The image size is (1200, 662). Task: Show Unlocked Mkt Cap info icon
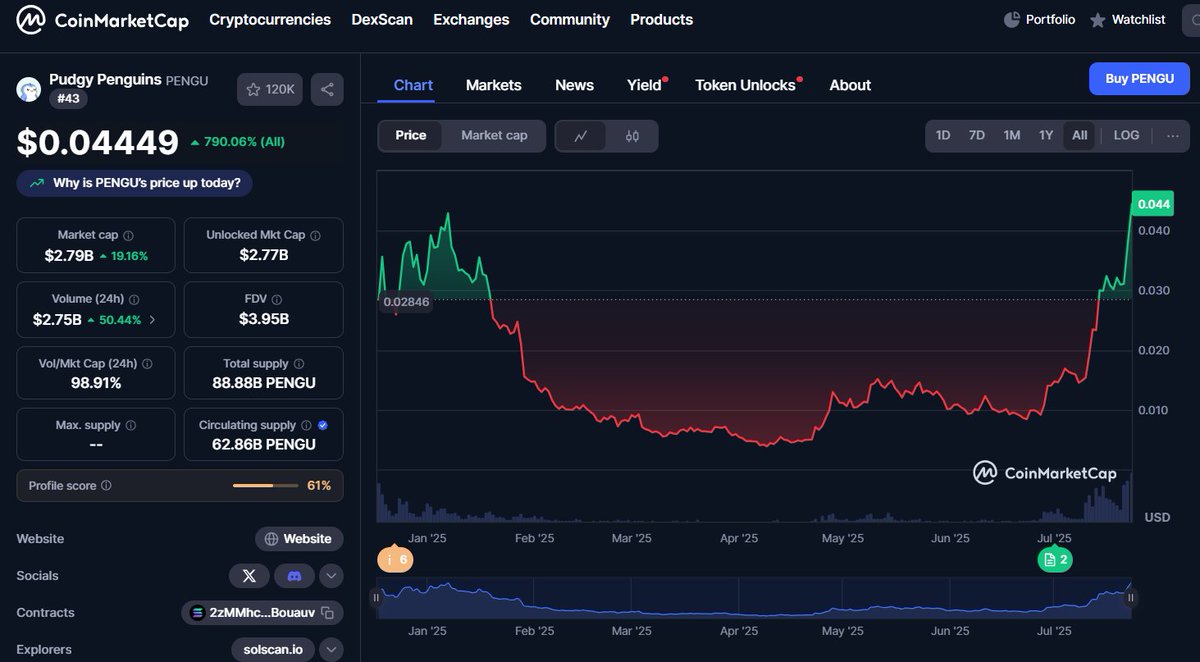315,235
